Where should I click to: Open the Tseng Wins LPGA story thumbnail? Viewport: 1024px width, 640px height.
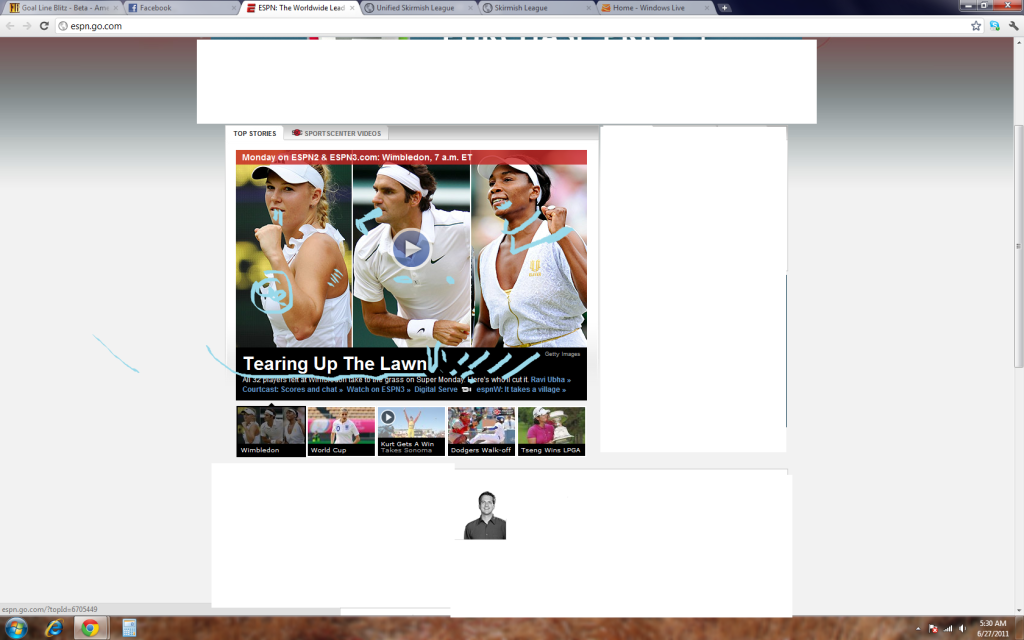(551, 431)
